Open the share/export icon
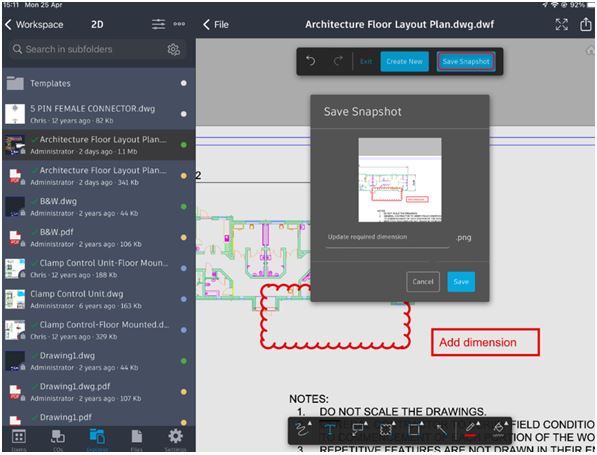The height and width of the screenshot is (455, 597). click(x=586, y=24)
